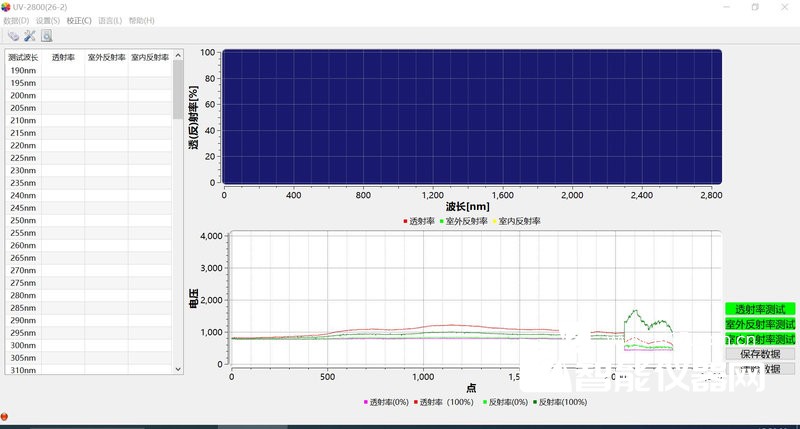
Task: Select the 200nm row
Action: (x=89, y=95)
